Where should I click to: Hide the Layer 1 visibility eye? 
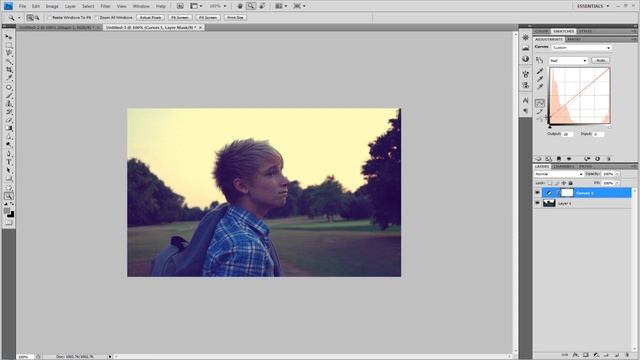tap(537, 203)
